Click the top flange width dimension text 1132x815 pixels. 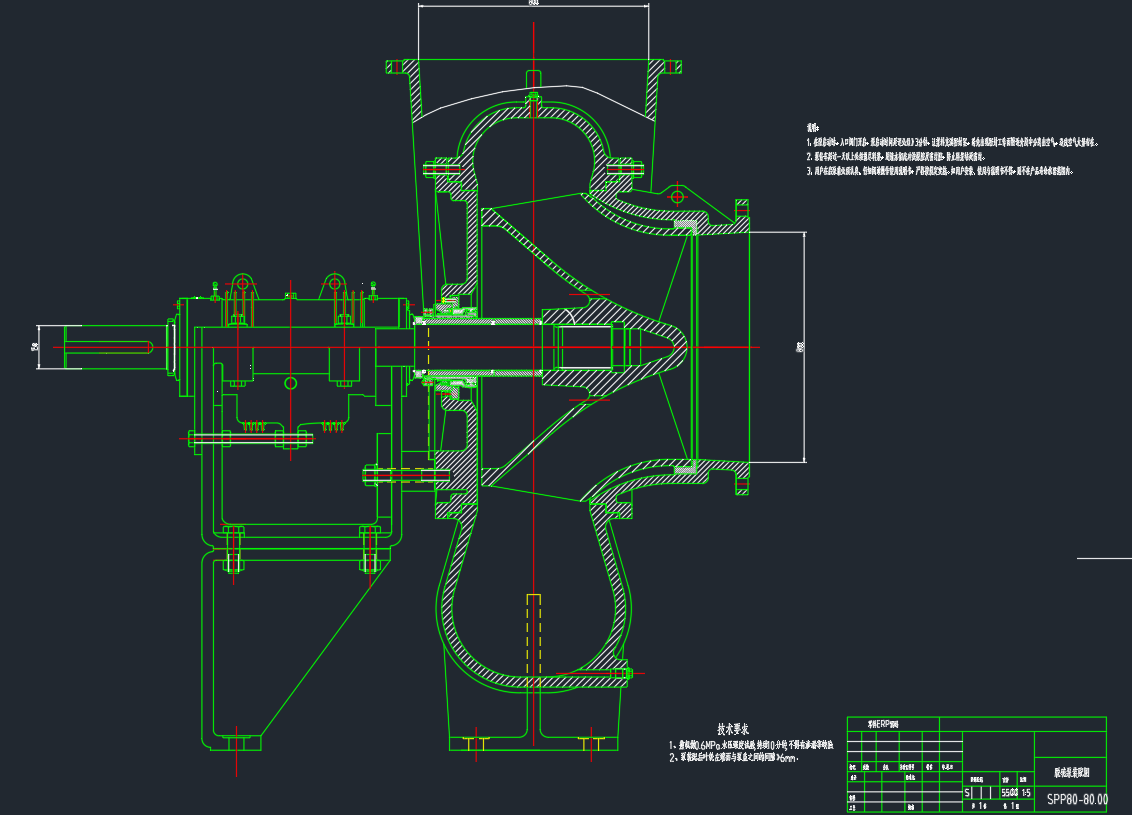click(533, 4)
